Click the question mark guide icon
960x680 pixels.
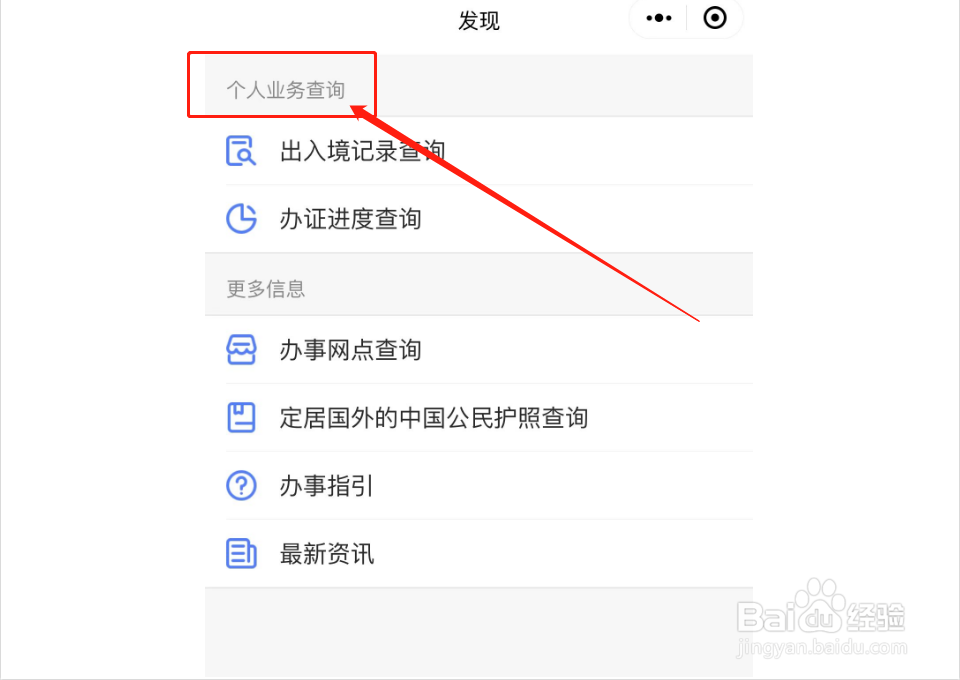pos(241,485)
